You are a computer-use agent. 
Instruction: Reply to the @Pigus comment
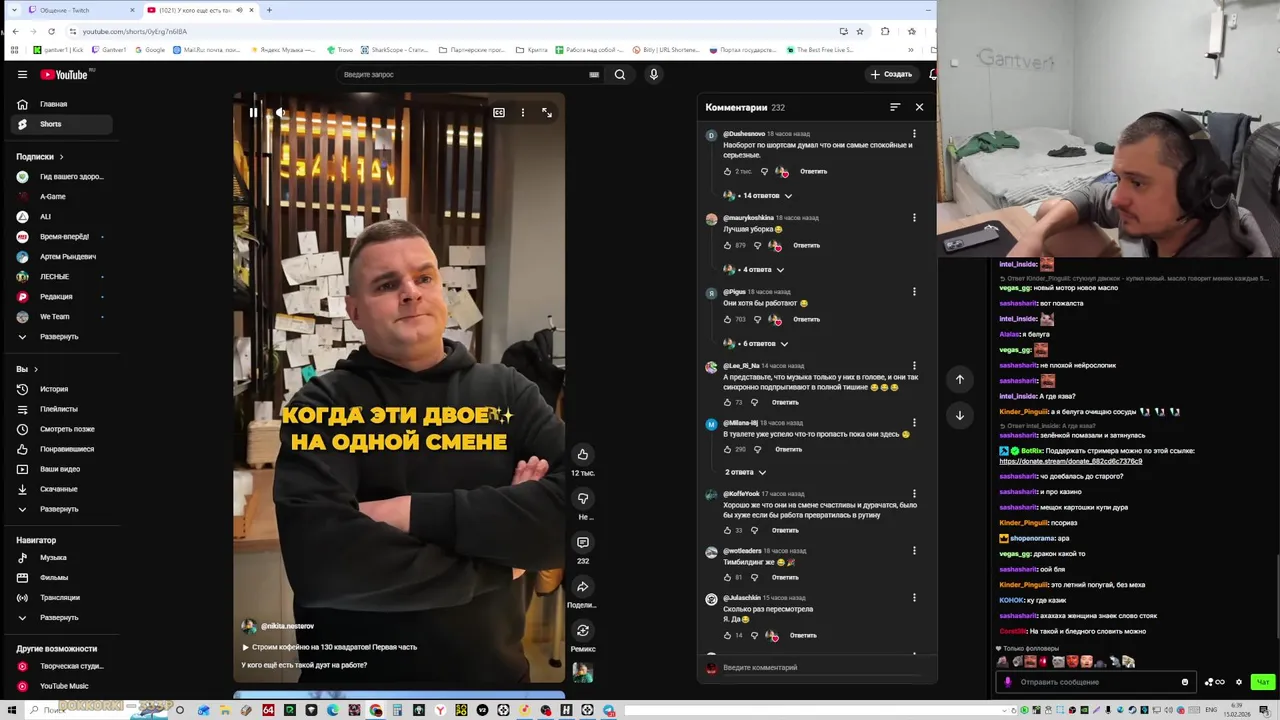pos(806,319)
